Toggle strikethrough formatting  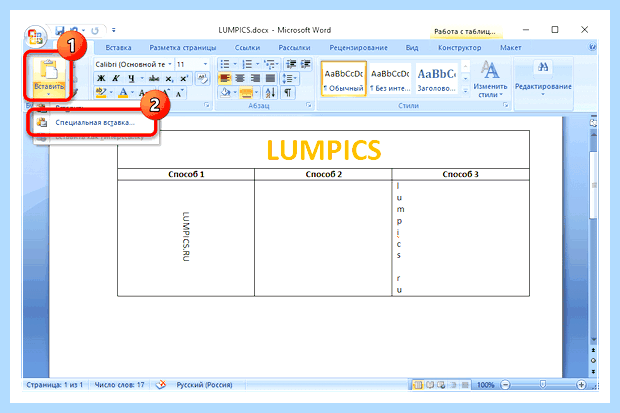(x=153, y=79)
